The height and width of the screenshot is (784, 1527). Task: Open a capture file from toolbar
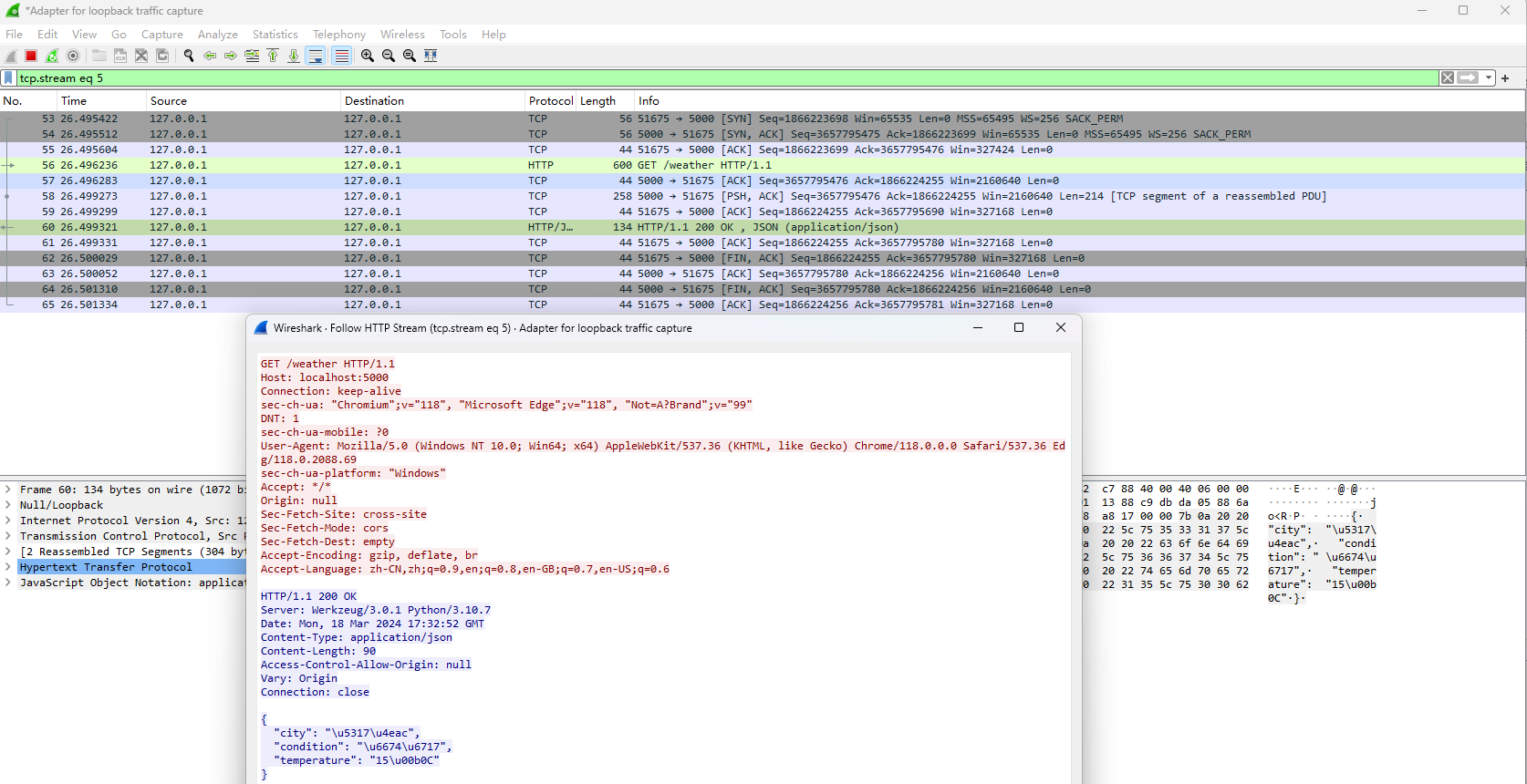point(99,56)
